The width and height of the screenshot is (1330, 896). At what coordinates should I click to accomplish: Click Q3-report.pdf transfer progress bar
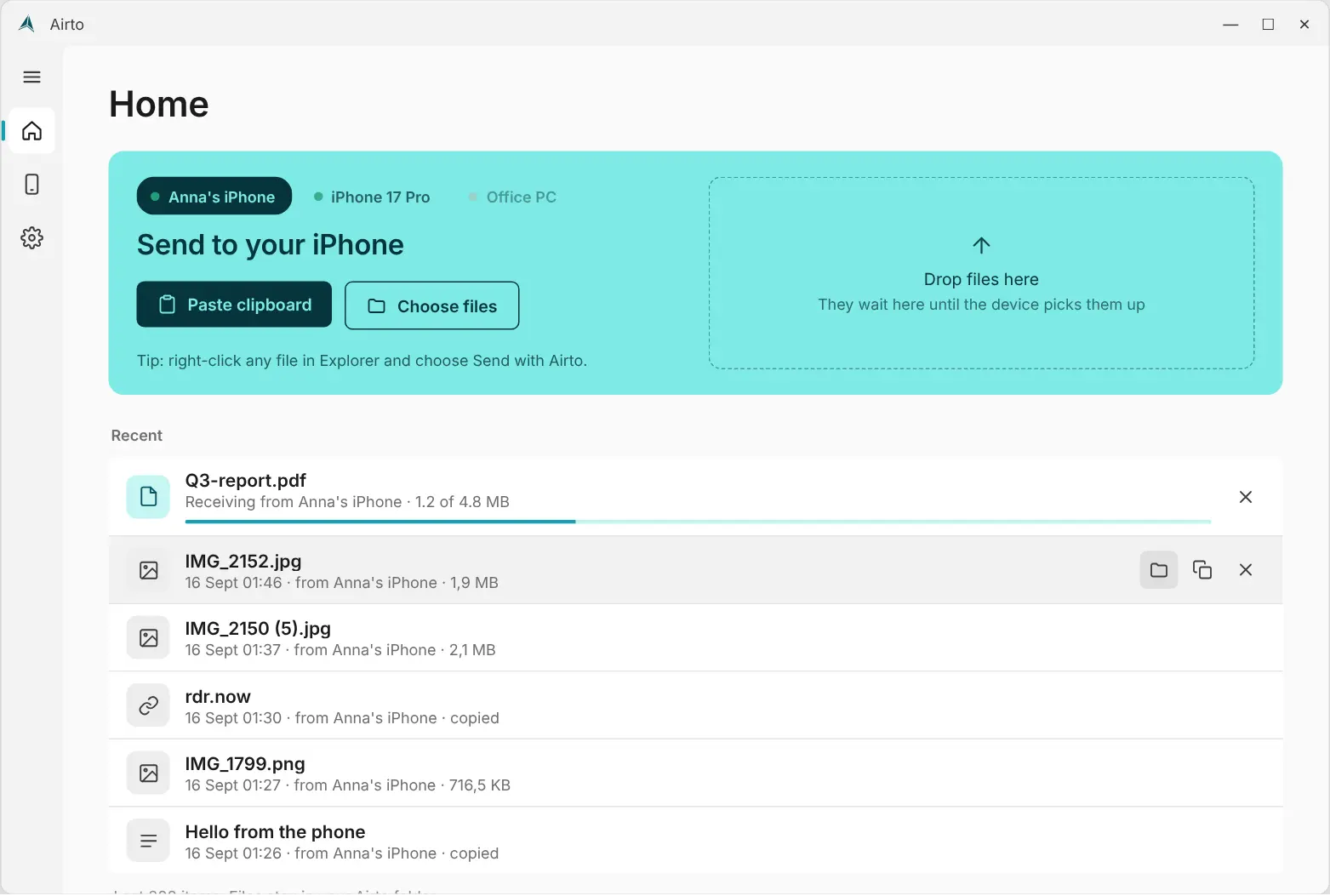click(698, 521)
